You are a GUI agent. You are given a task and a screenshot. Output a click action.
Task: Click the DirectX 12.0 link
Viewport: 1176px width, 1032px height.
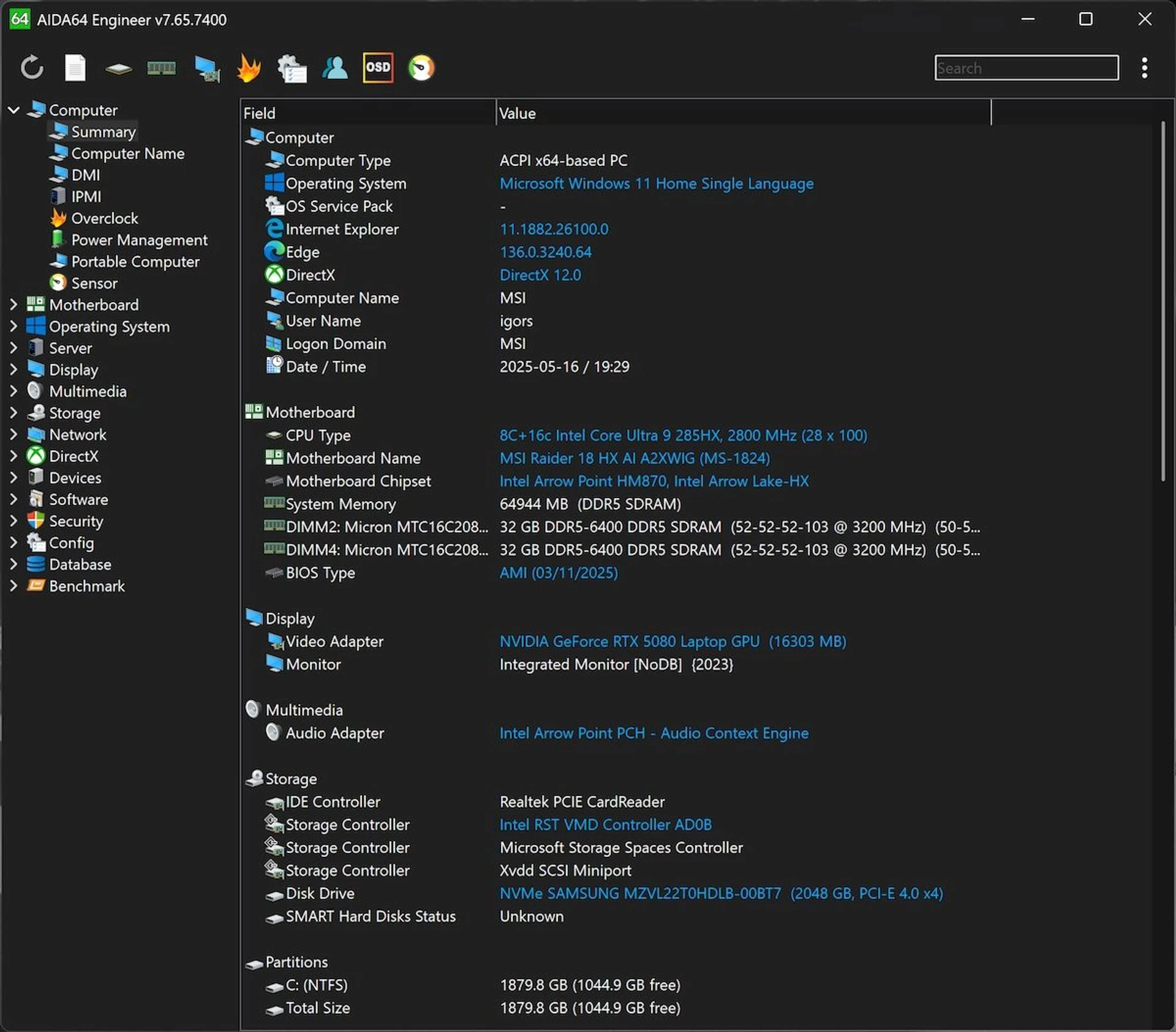point(540,275)
